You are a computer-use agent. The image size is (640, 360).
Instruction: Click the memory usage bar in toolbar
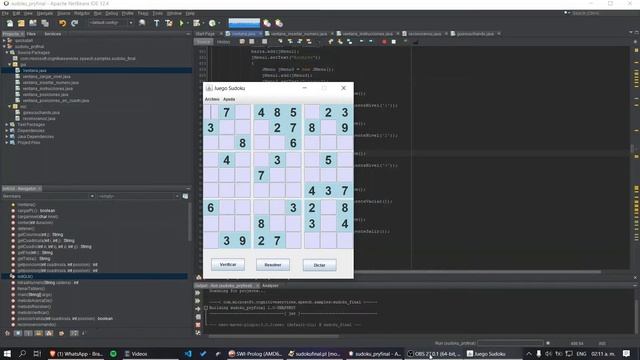[244, 23]
